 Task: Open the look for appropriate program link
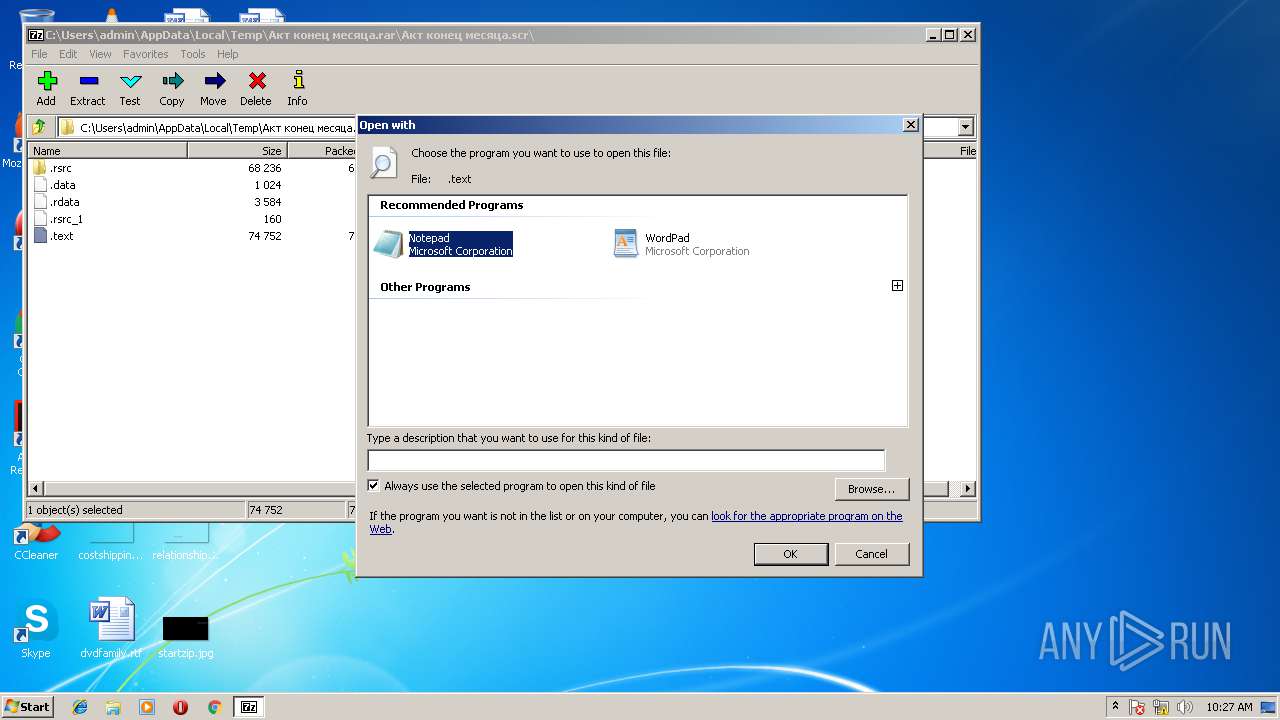point(807,516)
